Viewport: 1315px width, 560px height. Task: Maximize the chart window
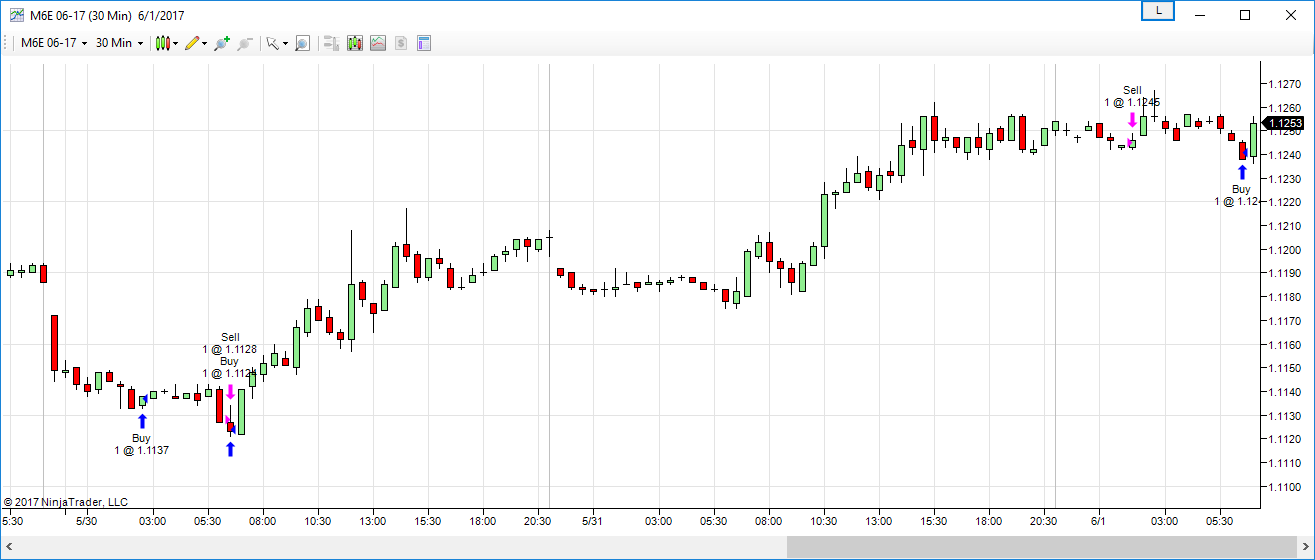click(x=1245, y=14)
